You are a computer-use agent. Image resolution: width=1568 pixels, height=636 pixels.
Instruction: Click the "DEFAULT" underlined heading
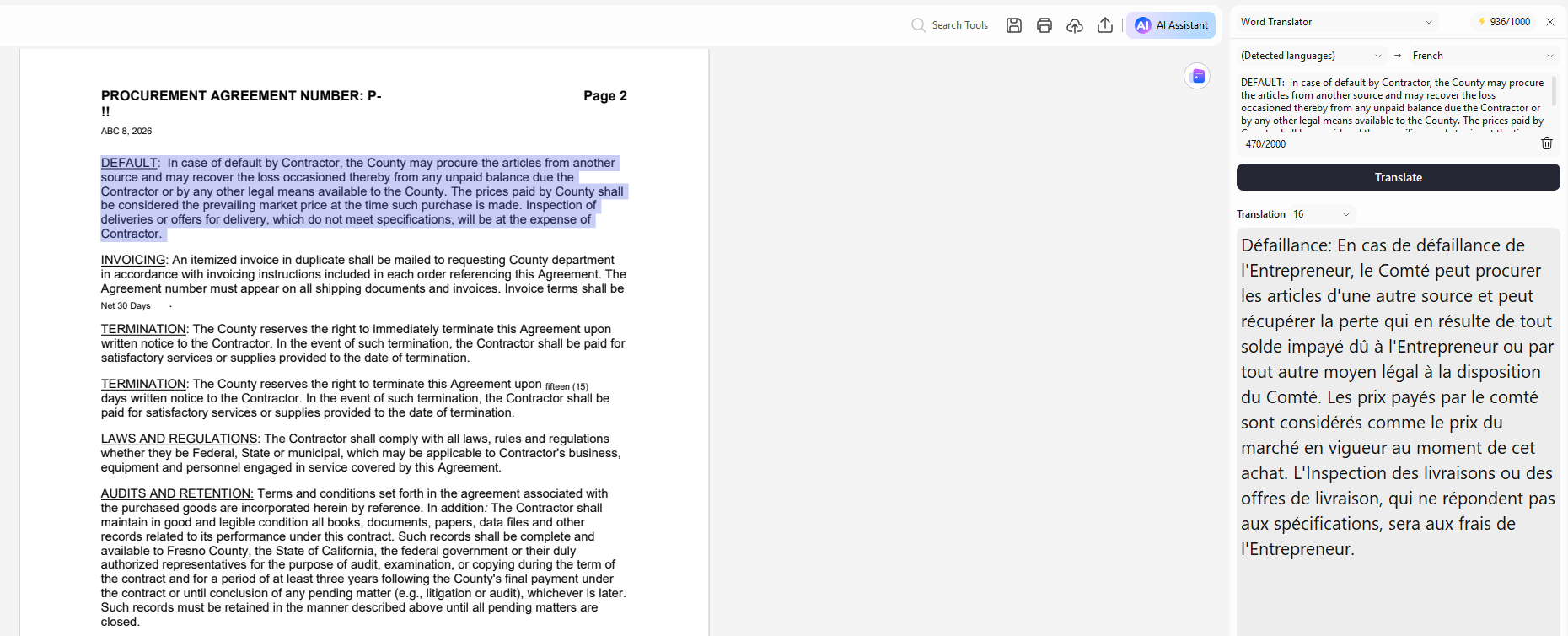129,163
